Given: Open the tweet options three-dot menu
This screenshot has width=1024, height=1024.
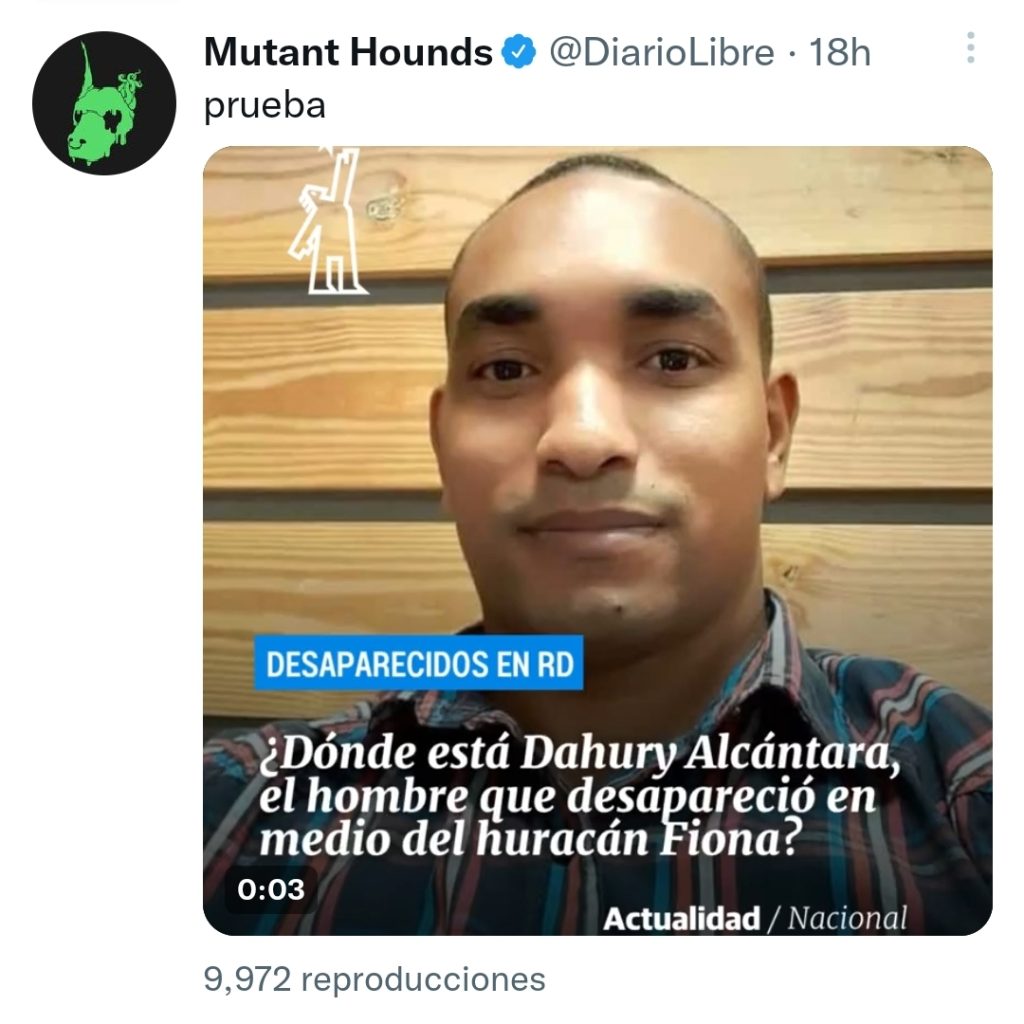Looking at the screenshot, I should [970, 47].
